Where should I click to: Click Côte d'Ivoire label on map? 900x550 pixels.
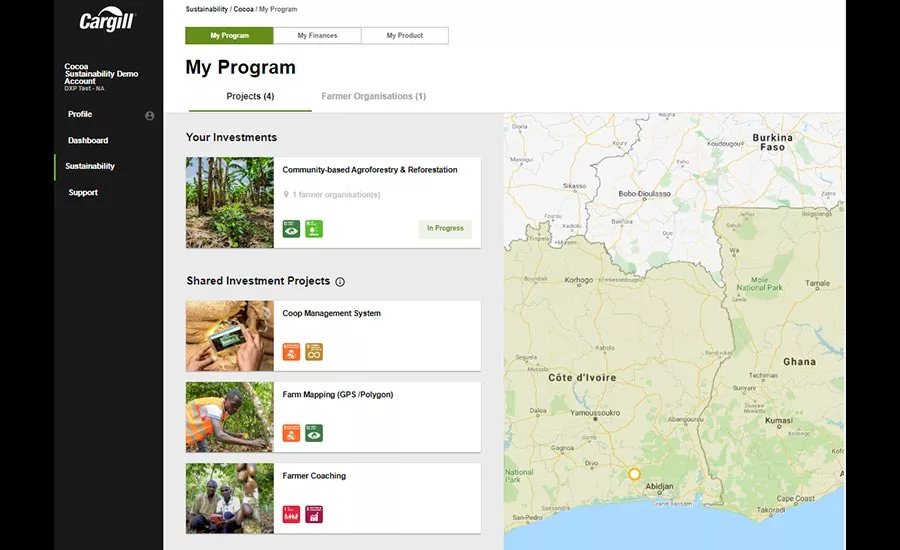pyautogui.click(x=582, y=378)
